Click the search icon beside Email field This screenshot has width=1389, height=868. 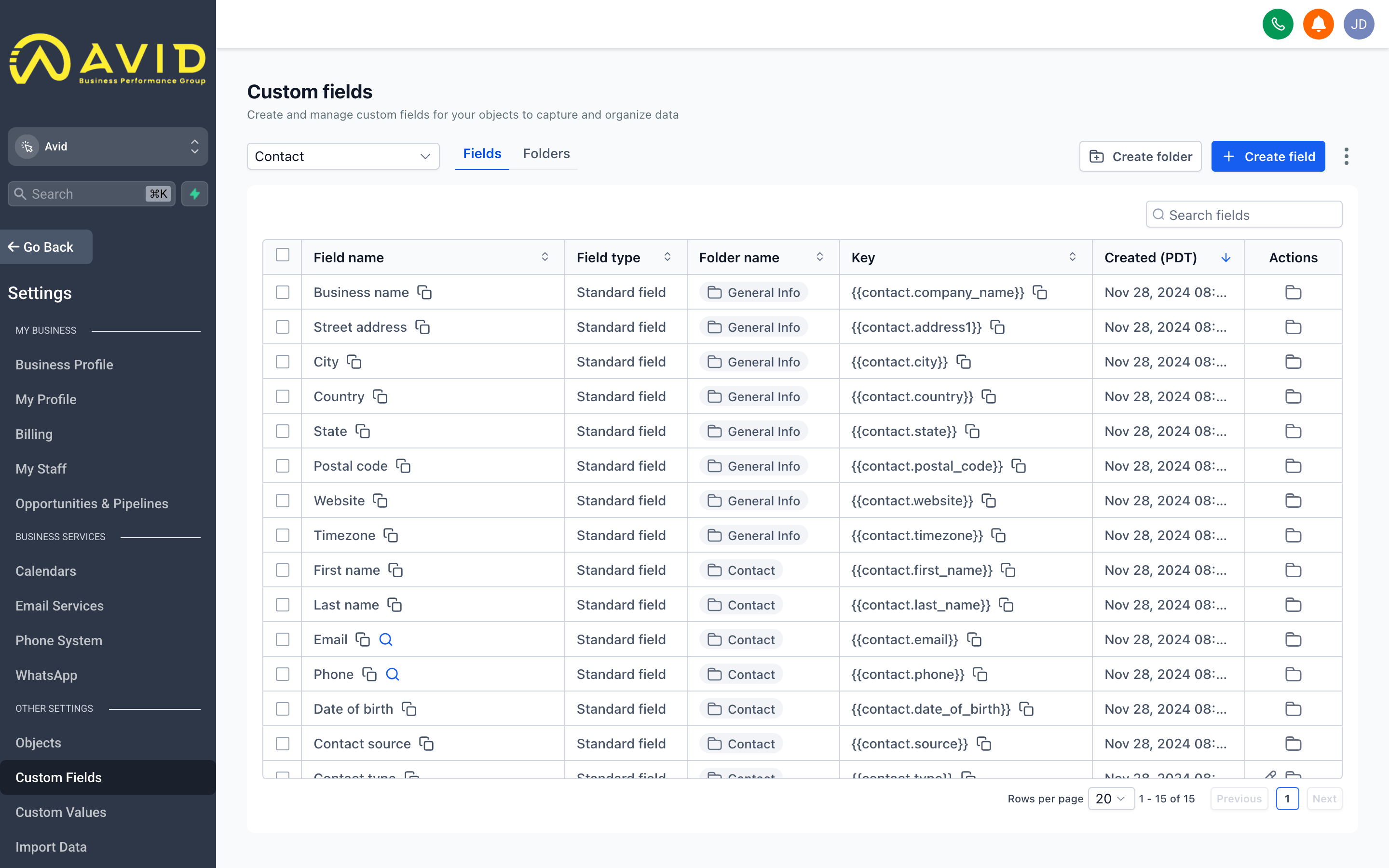coord(386,639)
